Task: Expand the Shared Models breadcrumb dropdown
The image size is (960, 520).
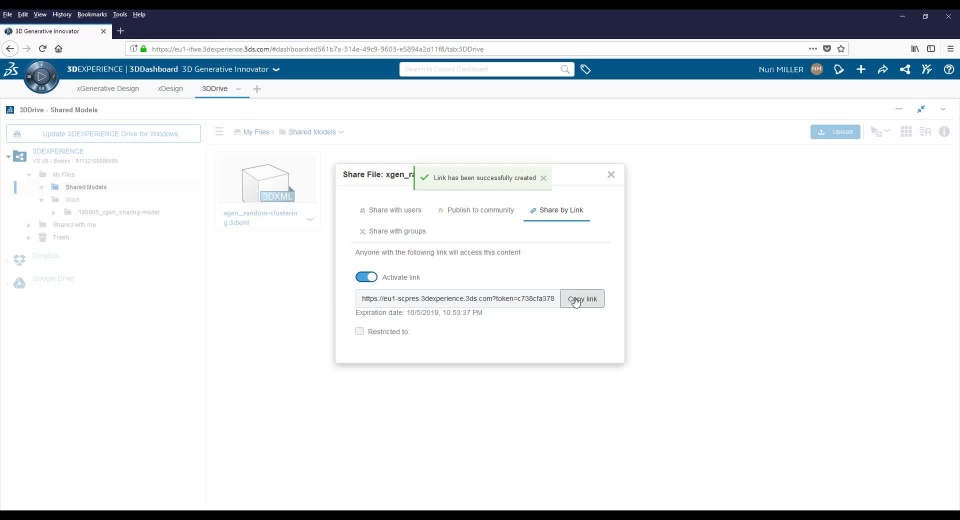Action: click(341, 132)
